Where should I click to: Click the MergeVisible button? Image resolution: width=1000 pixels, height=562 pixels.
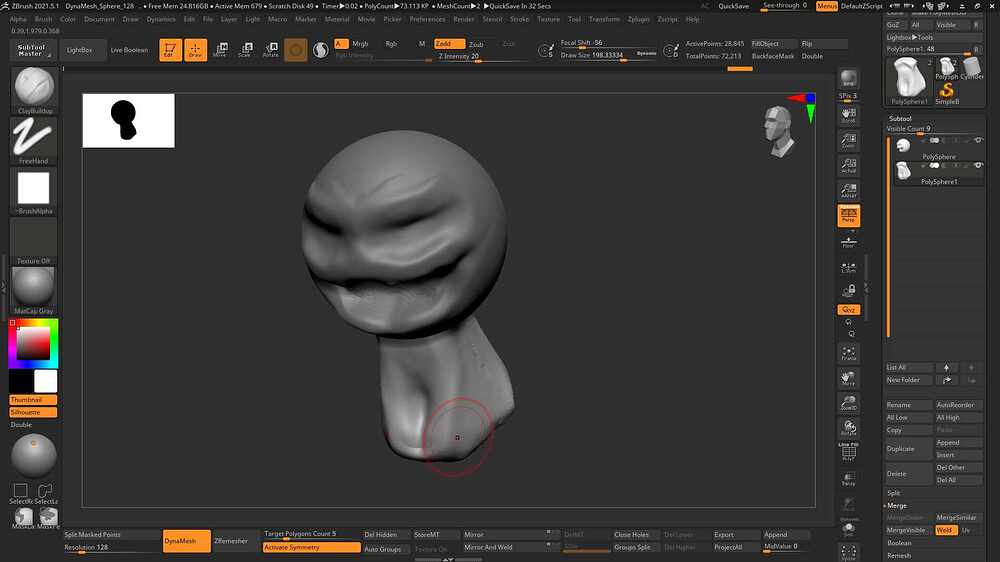908,530
